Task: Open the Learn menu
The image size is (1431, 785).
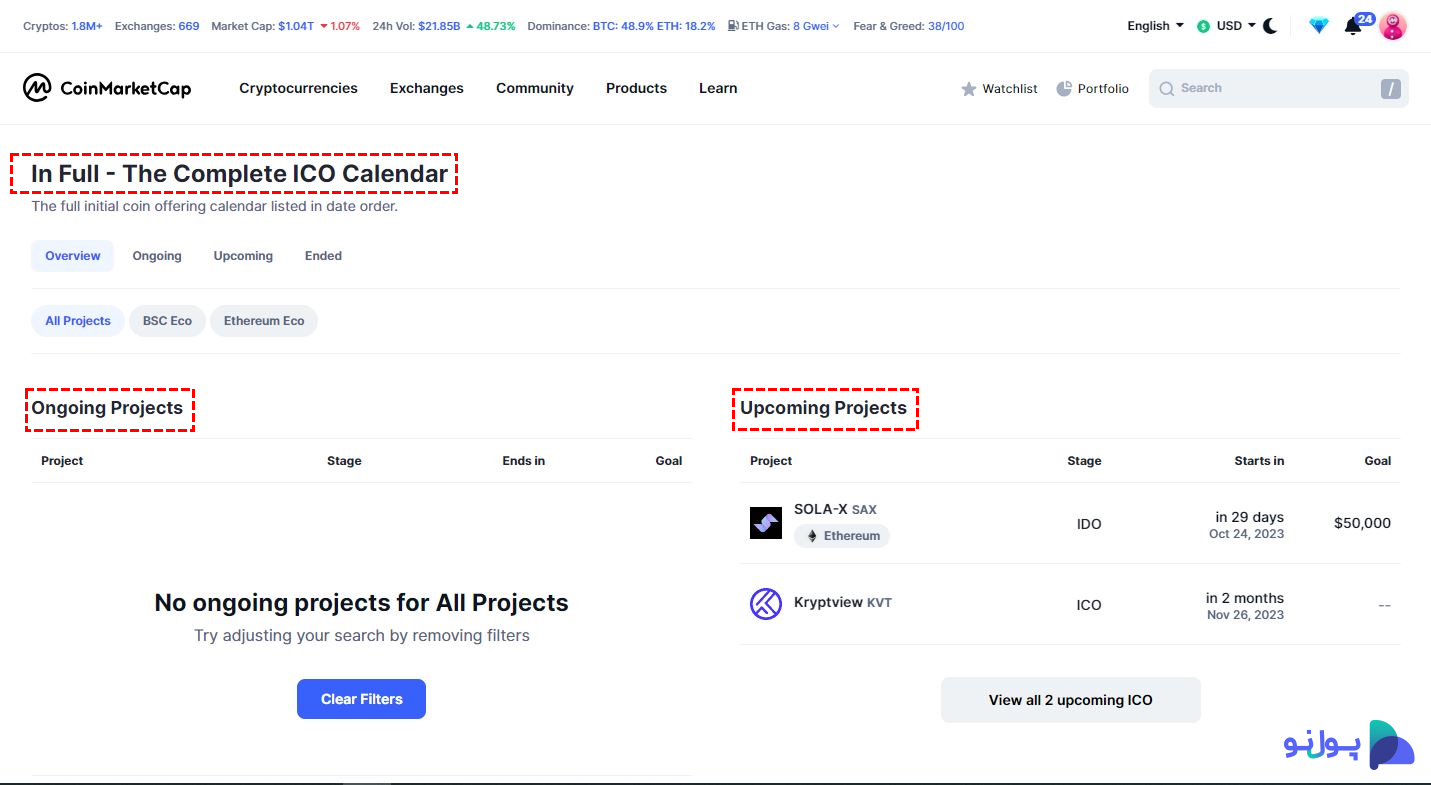Action: 718,88
